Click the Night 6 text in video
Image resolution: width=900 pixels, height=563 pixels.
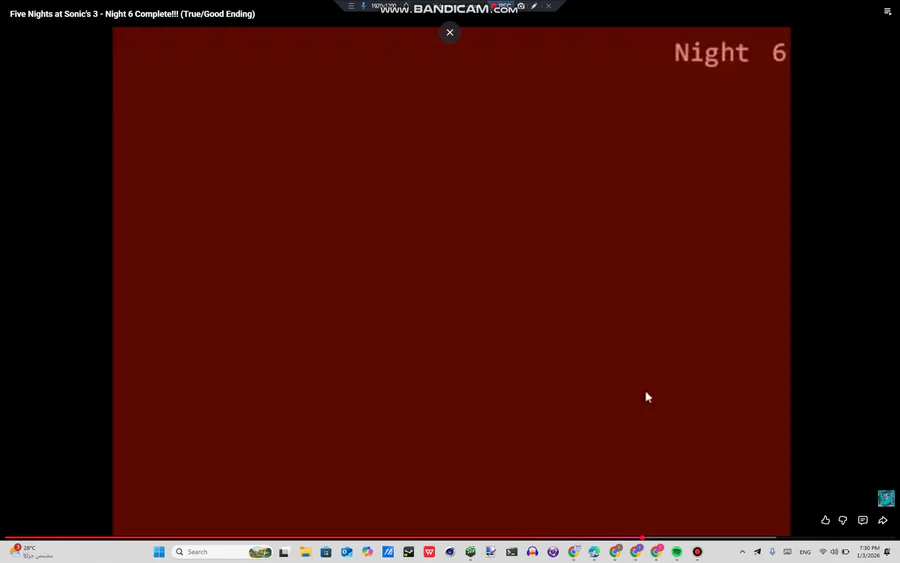coord(730,53)
